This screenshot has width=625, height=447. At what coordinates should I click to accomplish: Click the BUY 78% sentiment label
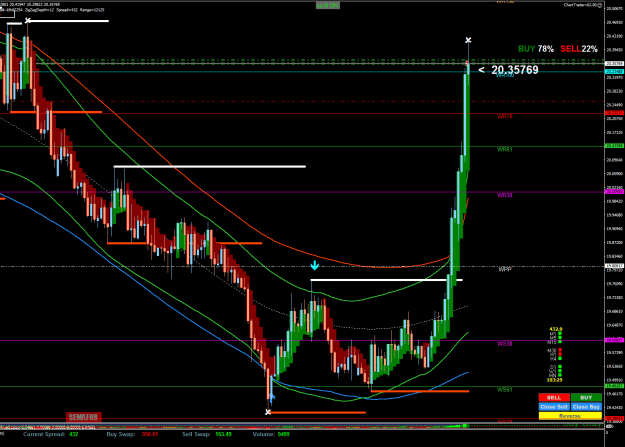536,49
